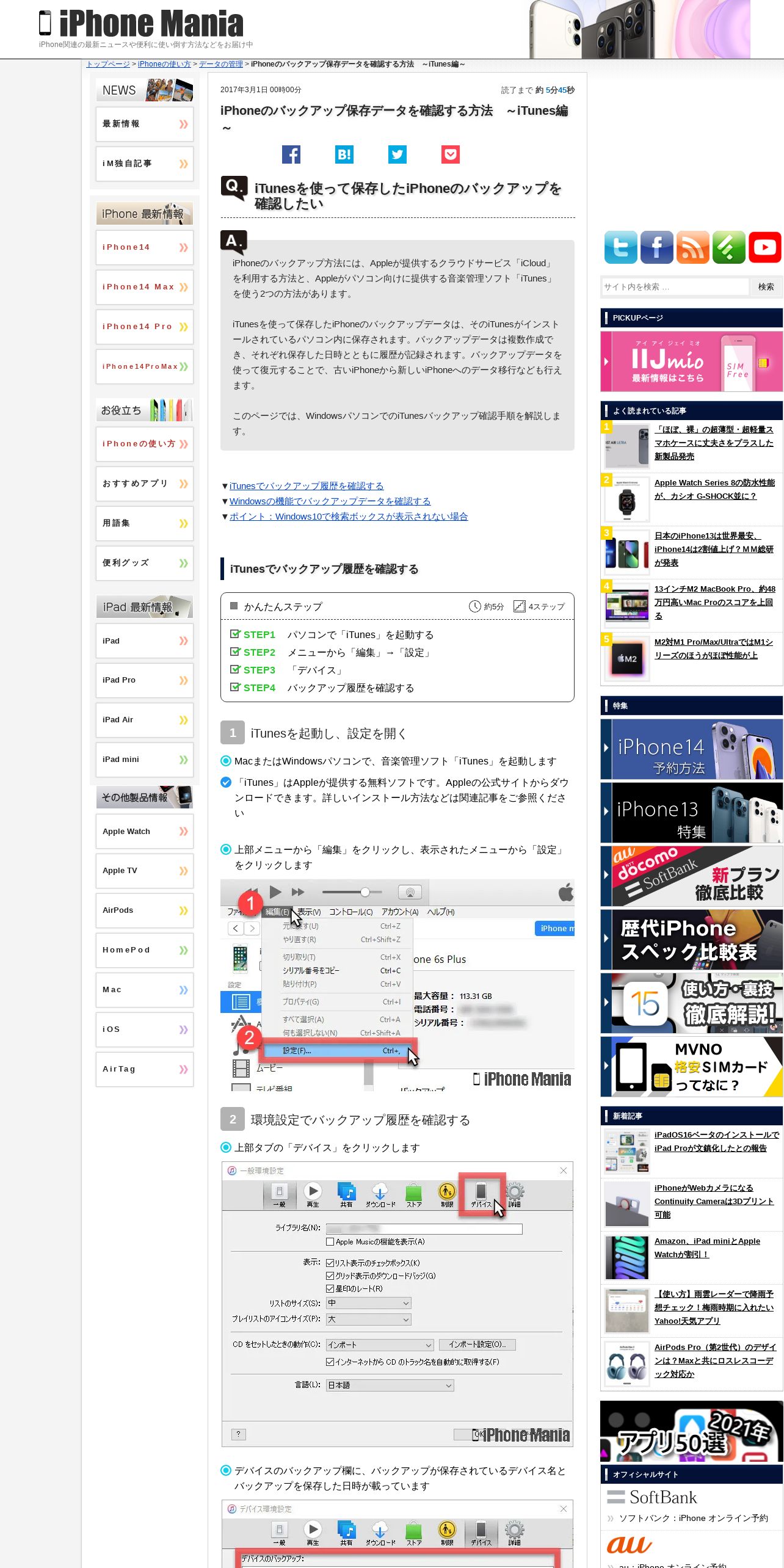
Task: Open HomePod sidebar item
Action: point(145,950)
